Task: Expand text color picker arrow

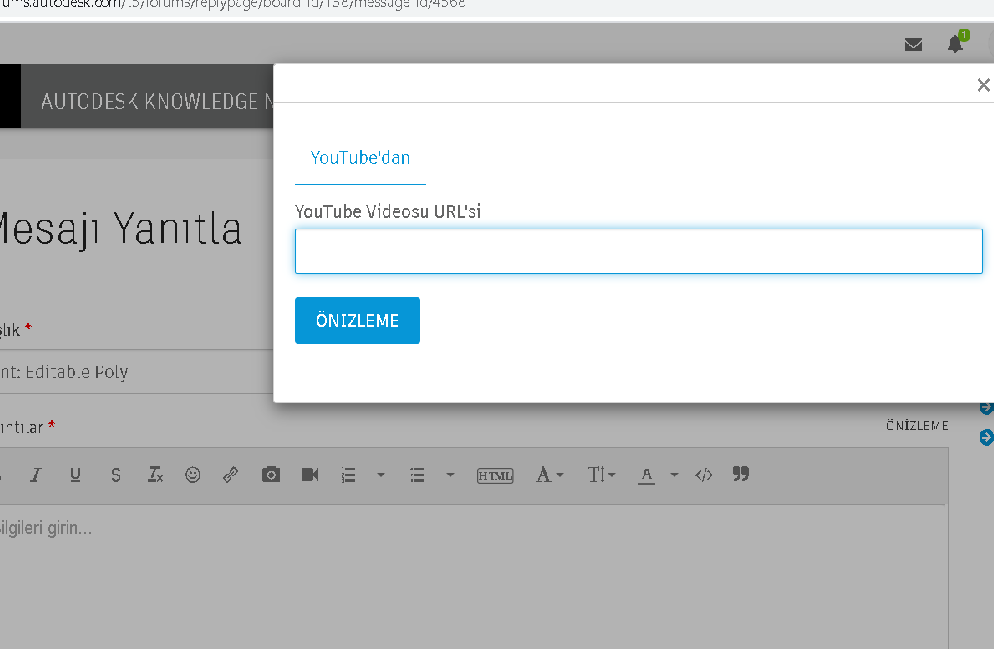Action: (x=674, y=474)
